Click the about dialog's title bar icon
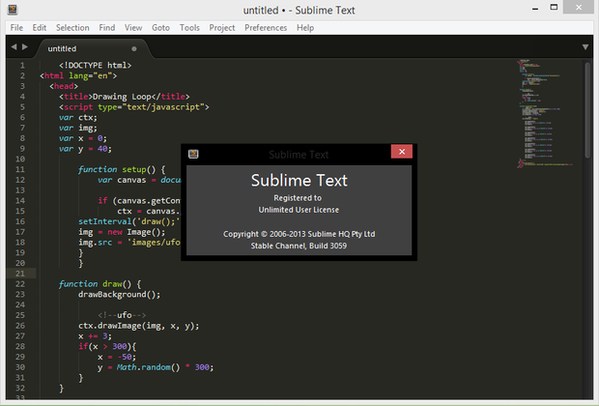This screenshot has height=406, width=599. (x=193, y=154)
